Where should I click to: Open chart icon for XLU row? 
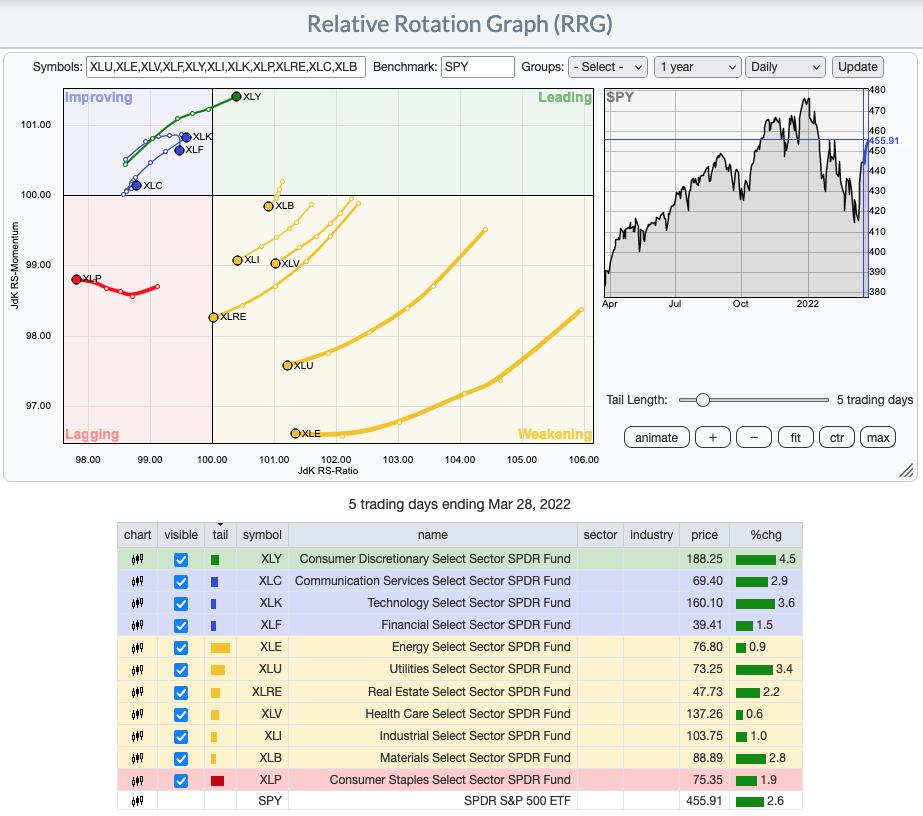137,669
